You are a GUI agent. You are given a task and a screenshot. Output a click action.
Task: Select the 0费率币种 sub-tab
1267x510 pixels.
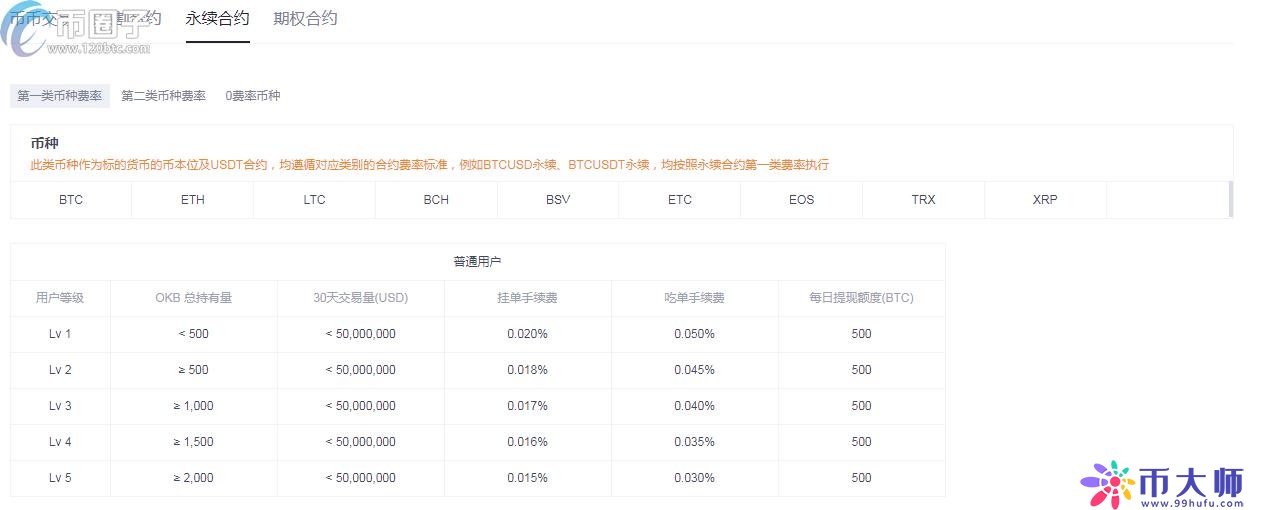[x=253, y=96]
